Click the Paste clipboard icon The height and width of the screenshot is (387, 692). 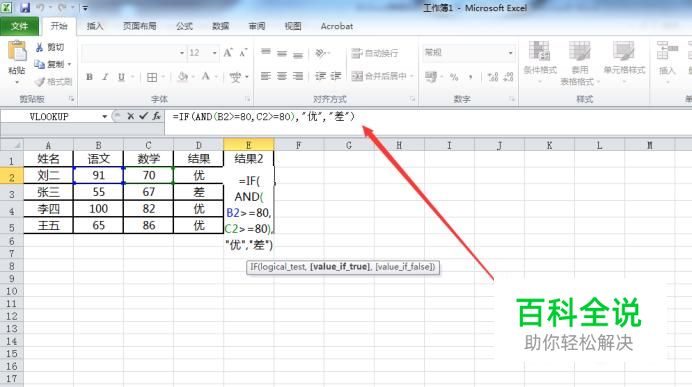17,52
